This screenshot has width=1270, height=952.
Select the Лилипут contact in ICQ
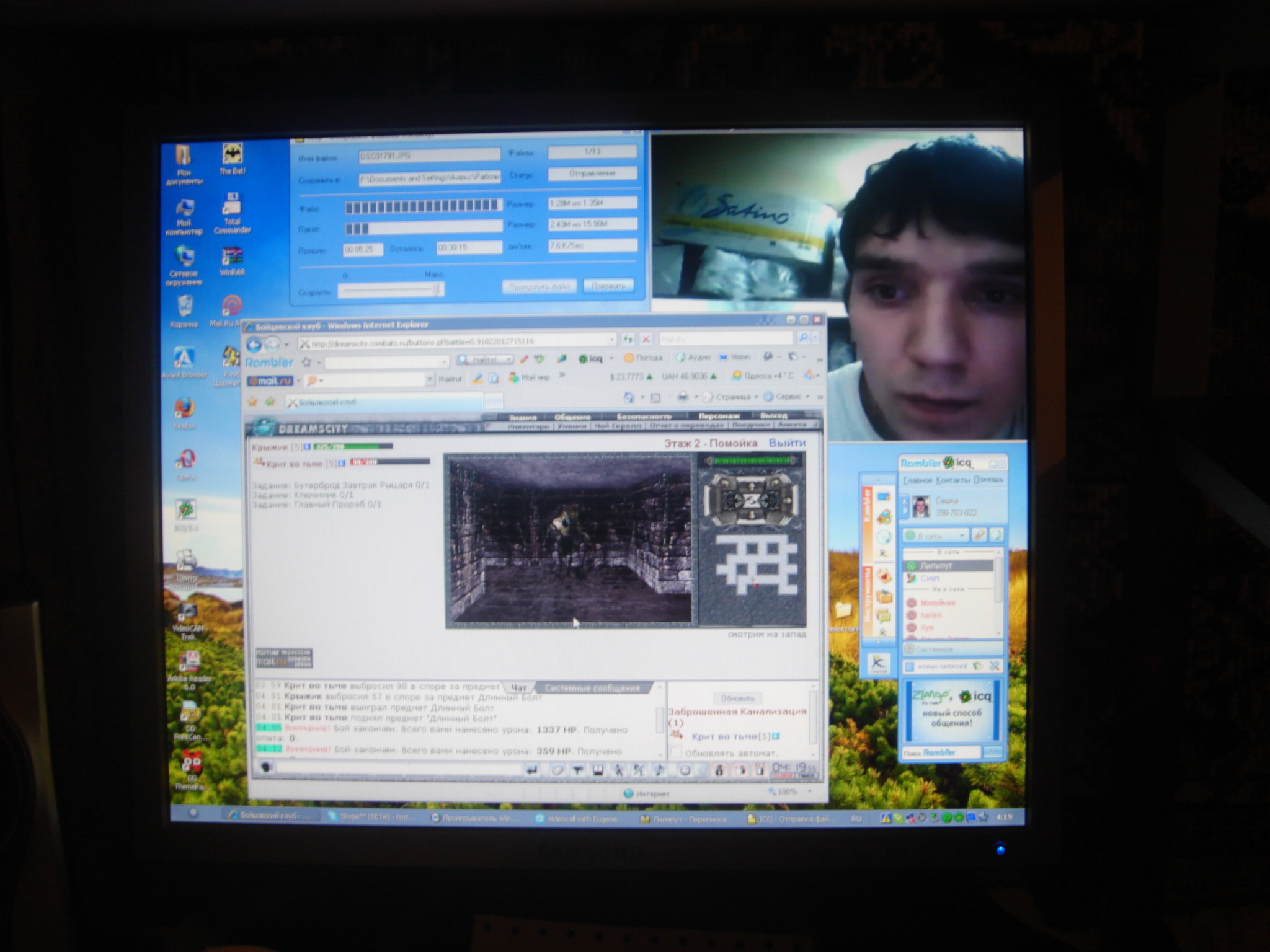pos(949,565)
